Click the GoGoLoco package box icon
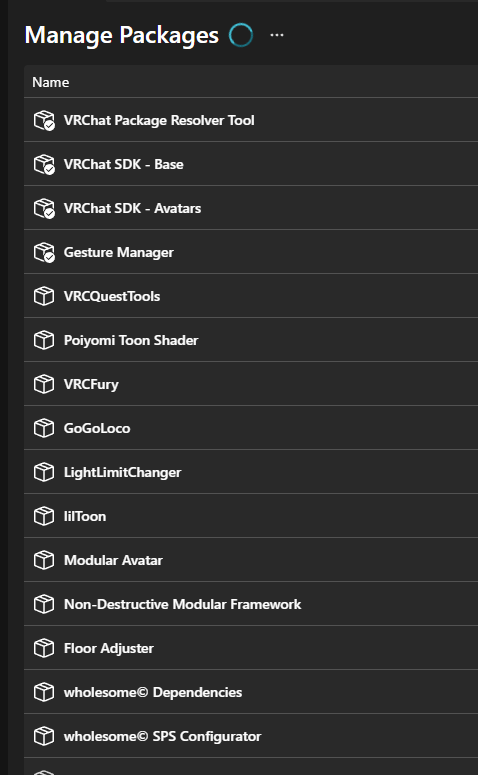Screen dimensions: 478x775 pos(44,428)
